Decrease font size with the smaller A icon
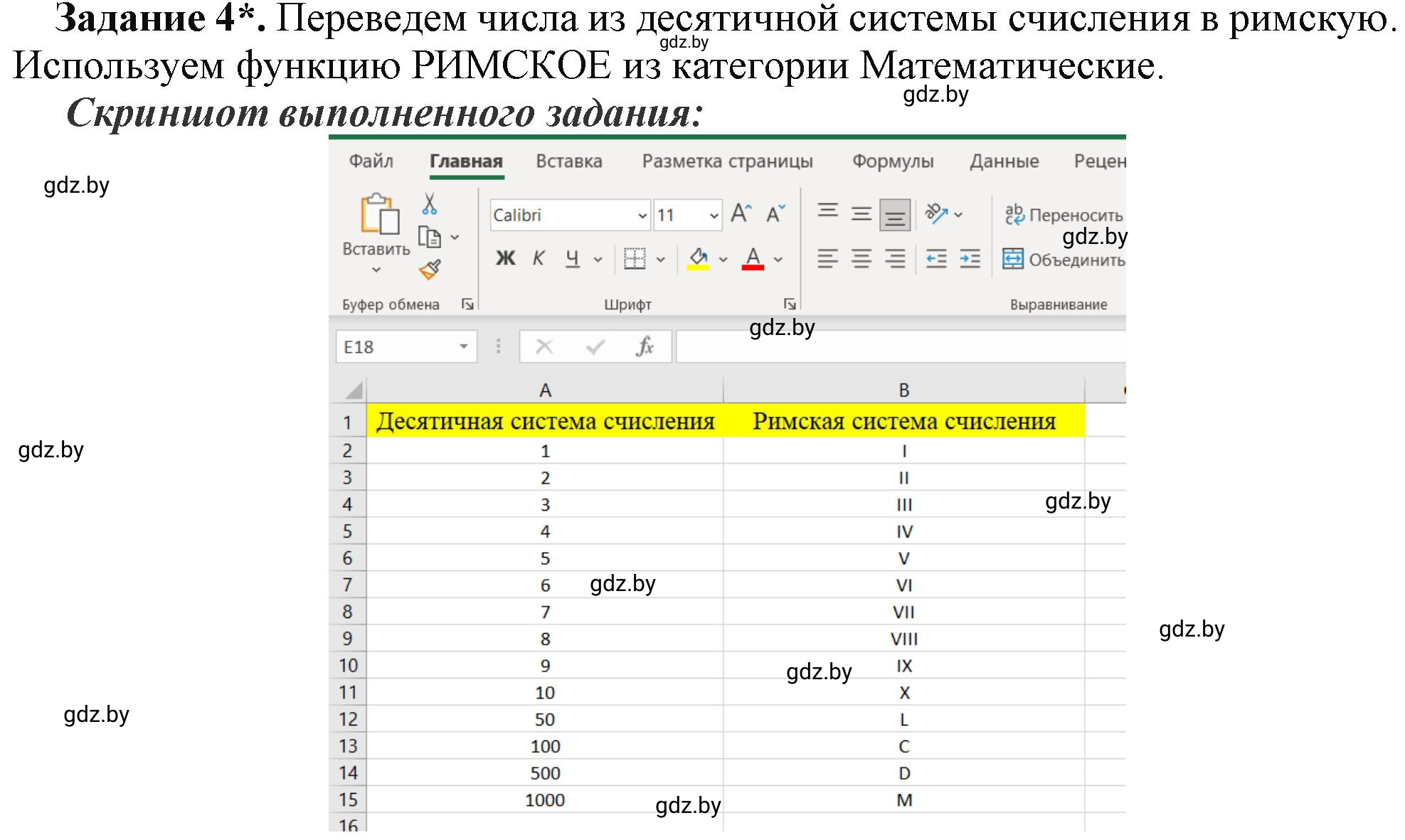 click(x=775, y=213)
